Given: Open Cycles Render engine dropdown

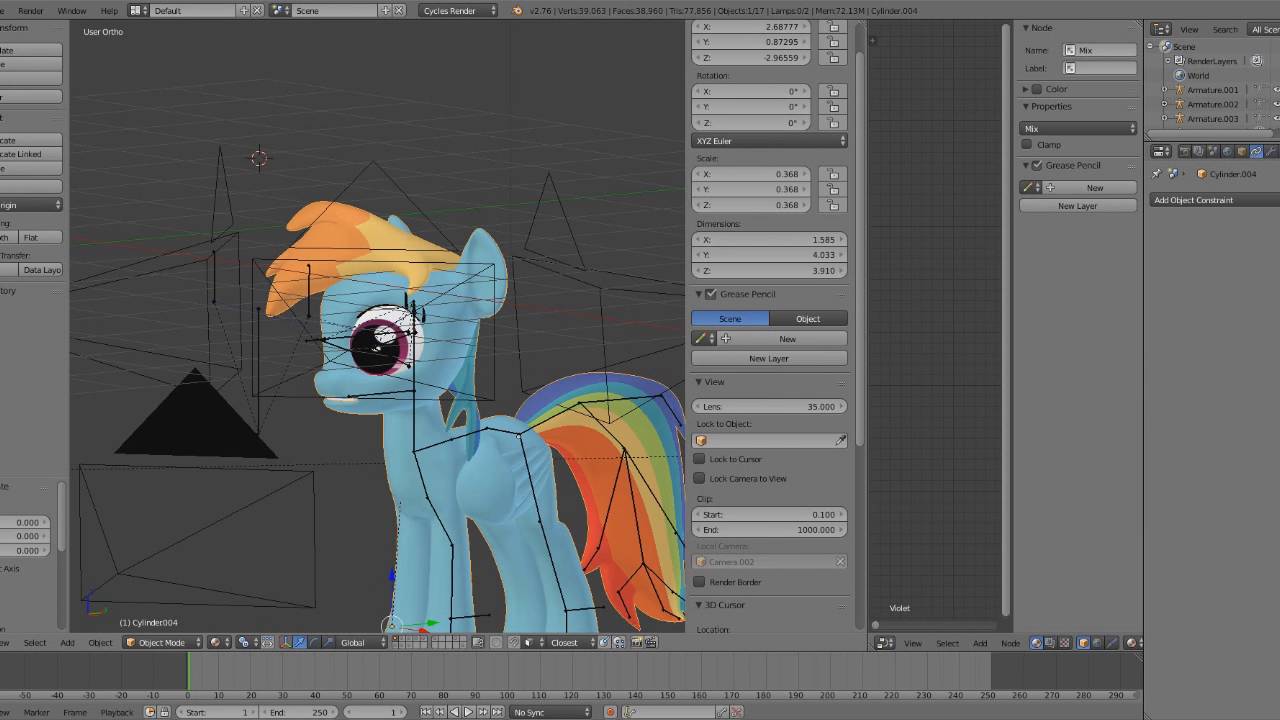Looking at the screenshot, I should click(458, 10).
